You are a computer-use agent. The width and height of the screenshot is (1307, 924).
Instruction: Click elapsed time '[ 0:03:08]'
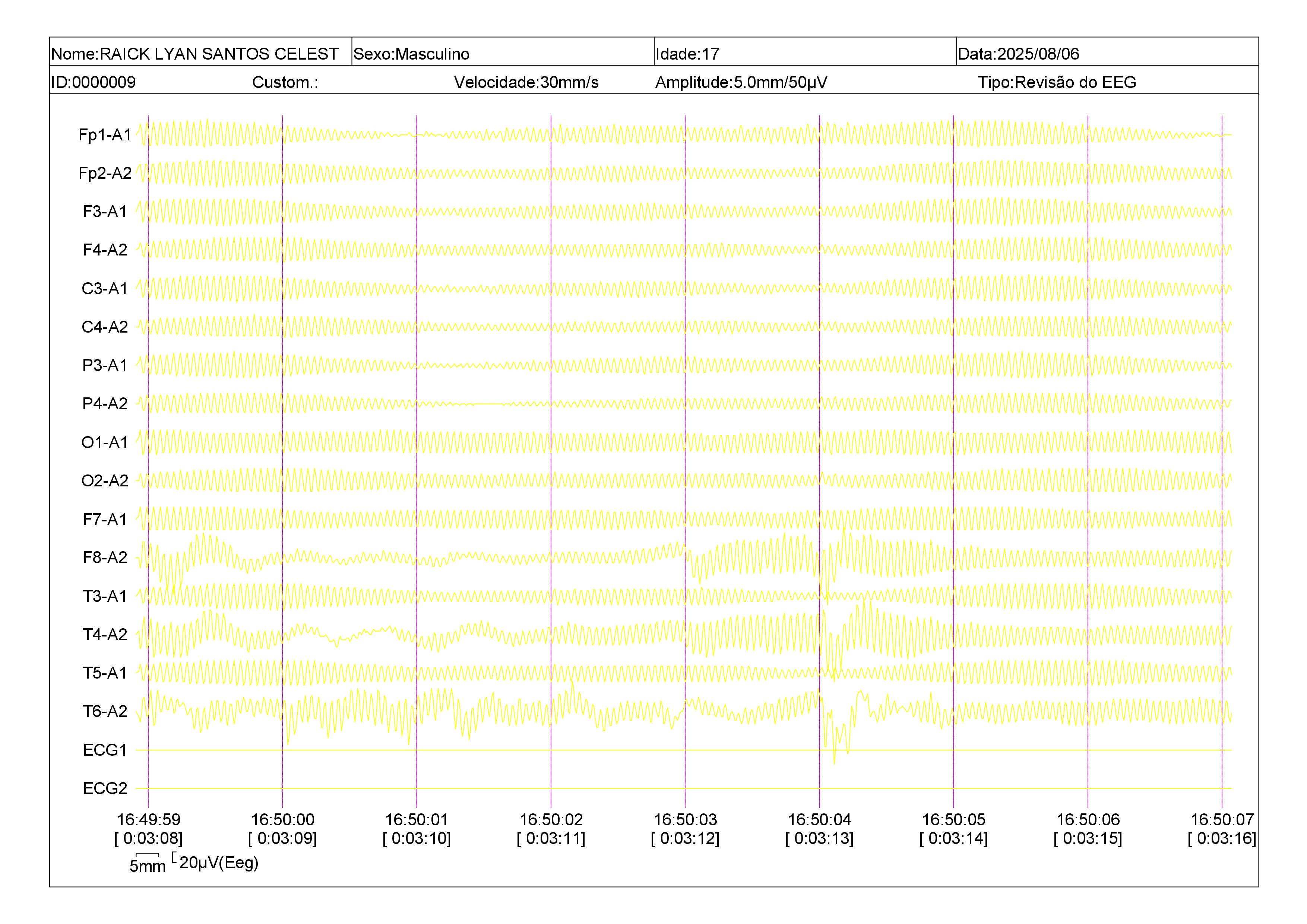149,839
